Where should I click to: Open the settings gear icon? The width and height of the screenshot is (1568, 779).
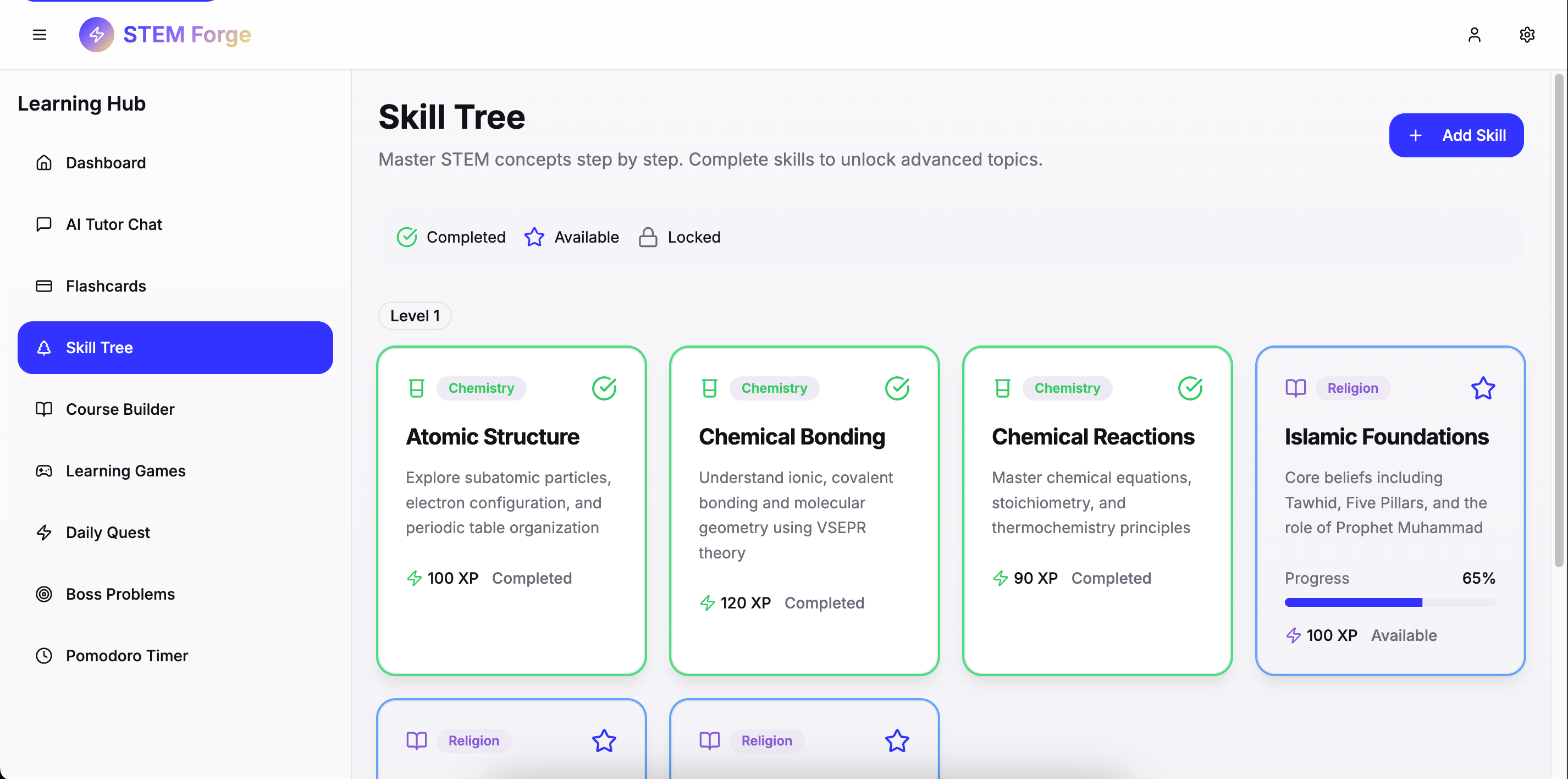pyautogui.click(x=1527, y=35)
